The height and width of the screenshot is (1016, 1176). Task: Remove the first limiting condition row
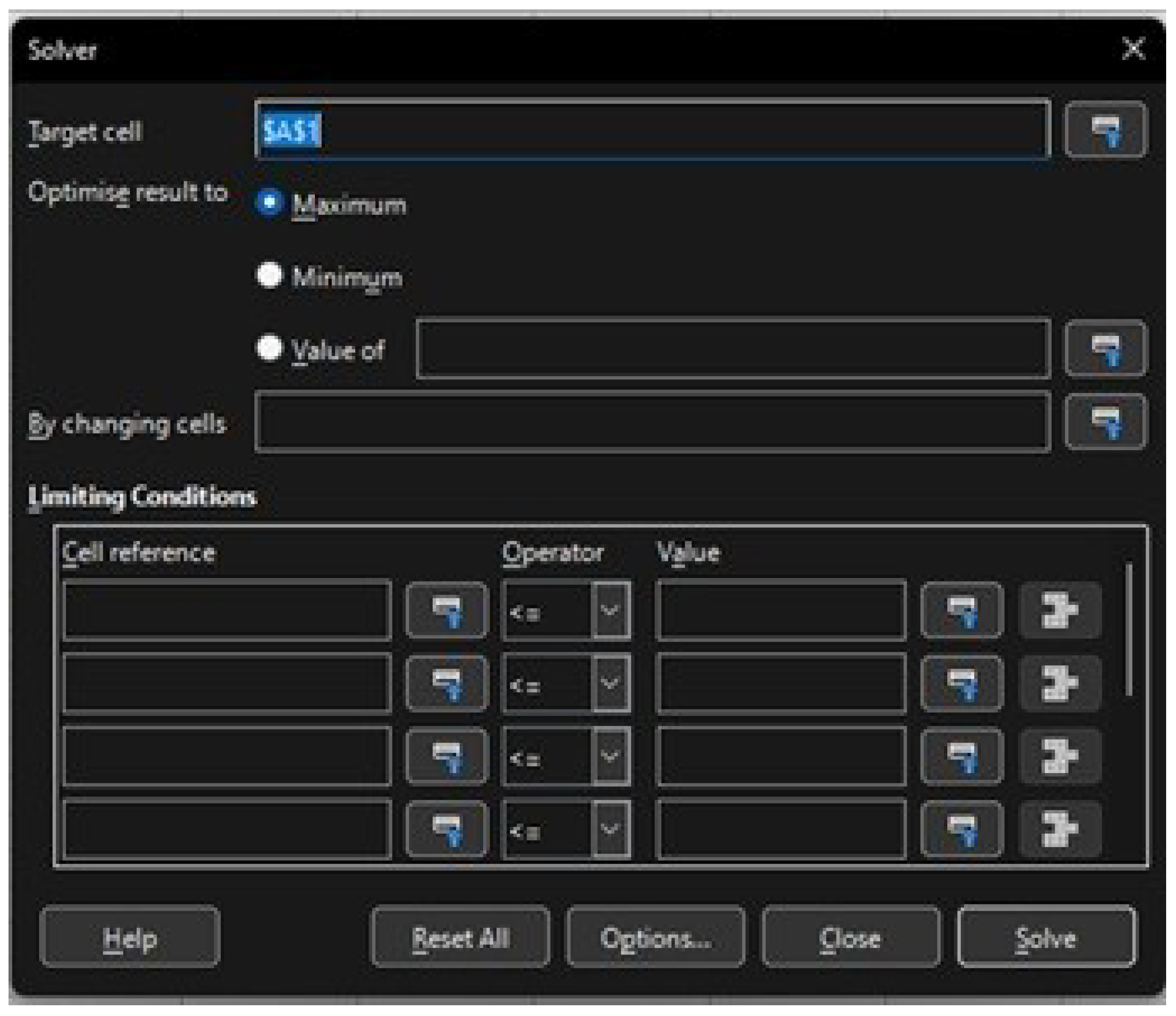(1060, 610)
